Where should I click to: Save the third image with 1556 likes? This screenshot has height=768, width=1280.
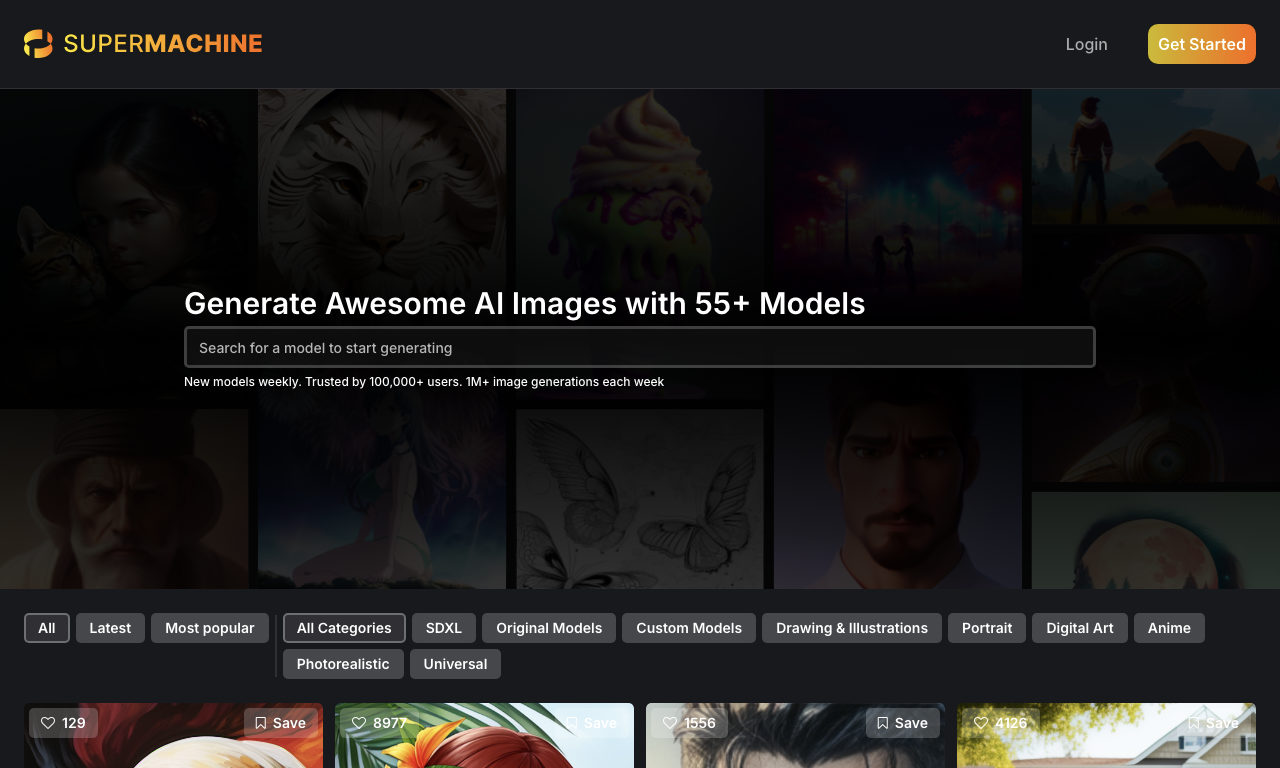point(903,723)
